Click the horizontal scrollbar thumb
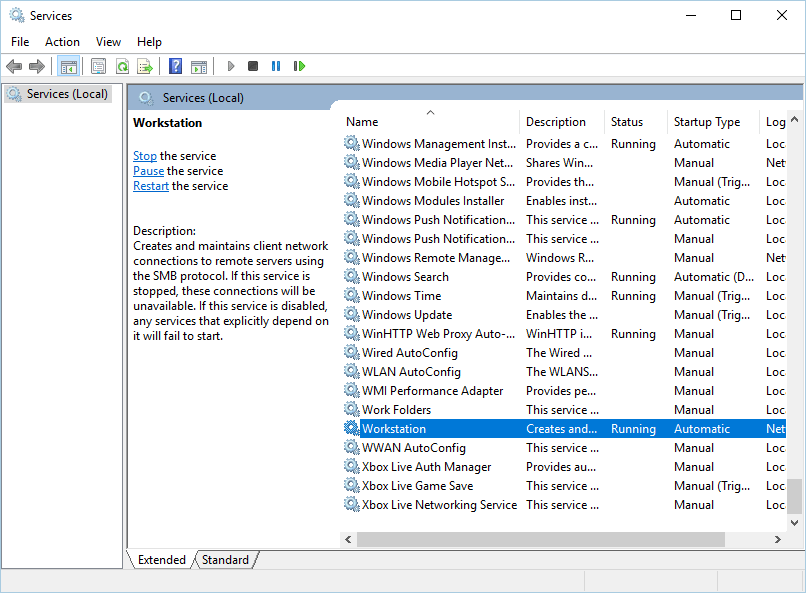The image size is (806, 593). (x=541, y=540)
